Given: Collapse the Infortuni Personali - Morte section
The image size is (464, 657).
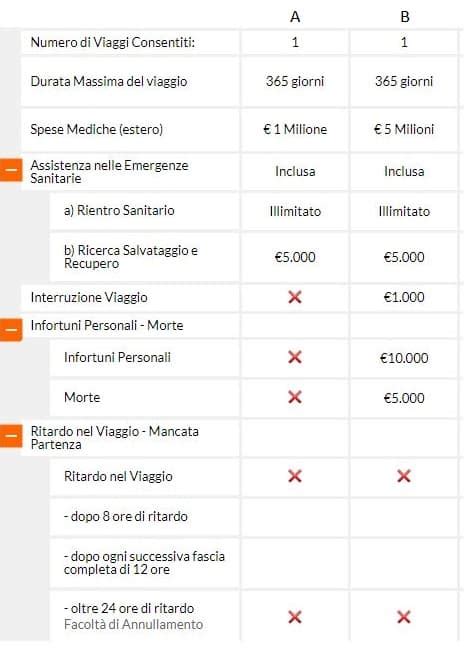Looking at the screenshot, I should [x=11, y=329].
